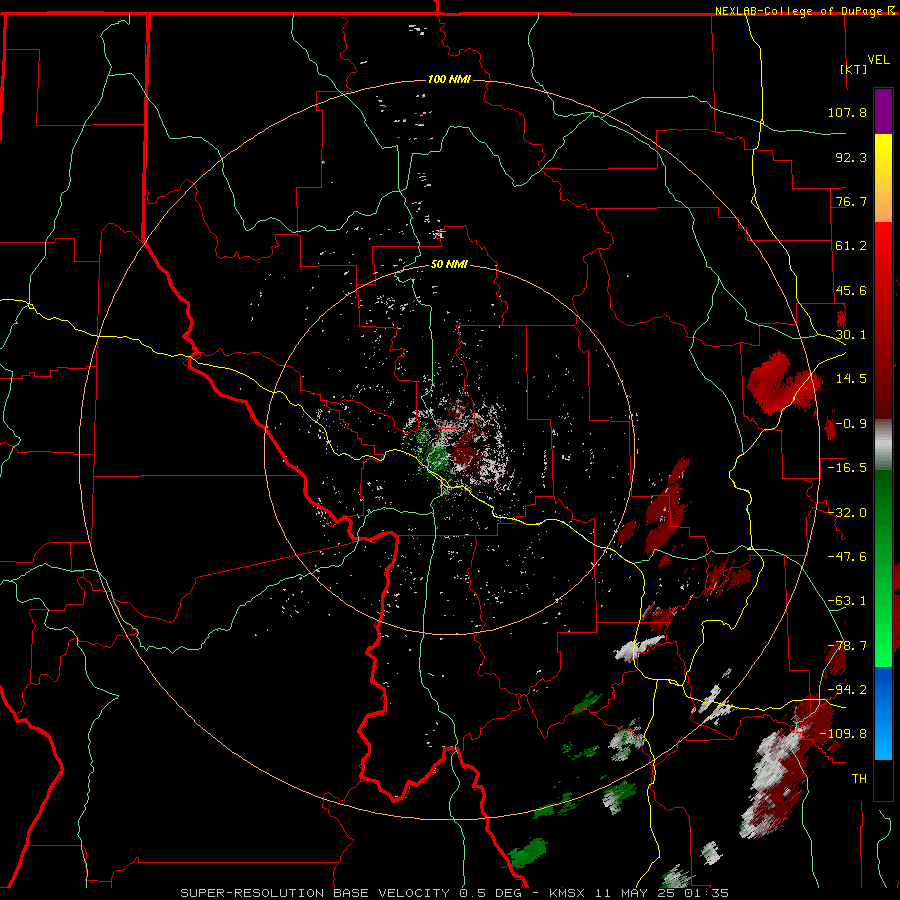Select the 76.7 scale value

(851, 201)
